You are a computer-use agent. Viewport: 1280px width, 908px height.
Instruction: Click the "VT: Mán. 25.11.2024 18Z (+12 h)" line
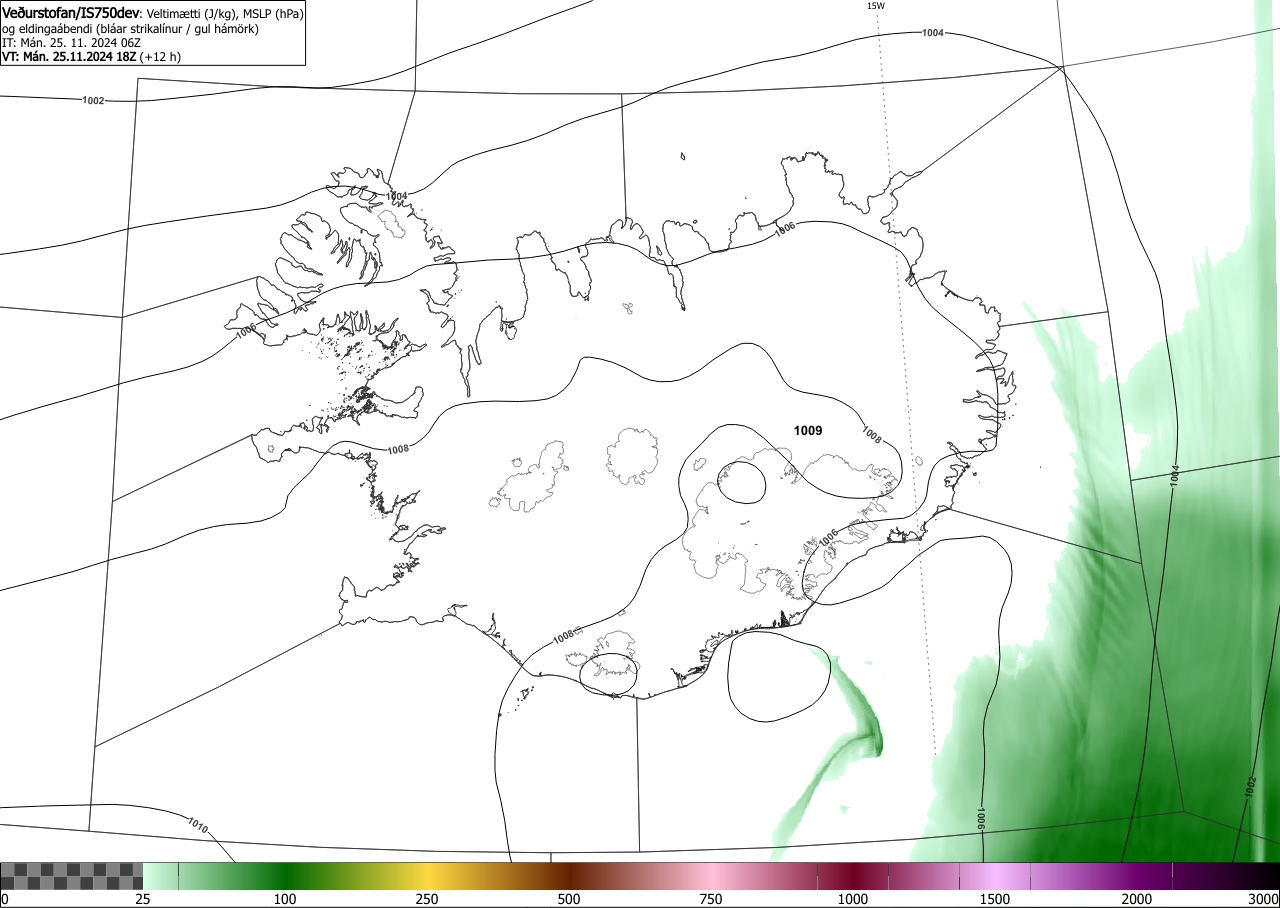92,57
